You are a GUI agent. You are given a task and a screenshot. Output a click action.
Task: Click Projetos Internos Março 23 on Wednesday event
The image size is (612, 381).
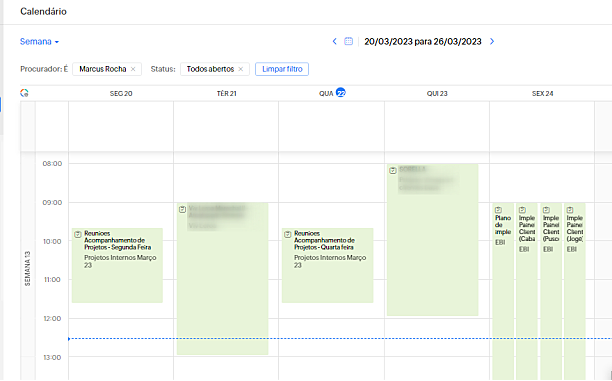pyautogui.click(x=330, y=261)
